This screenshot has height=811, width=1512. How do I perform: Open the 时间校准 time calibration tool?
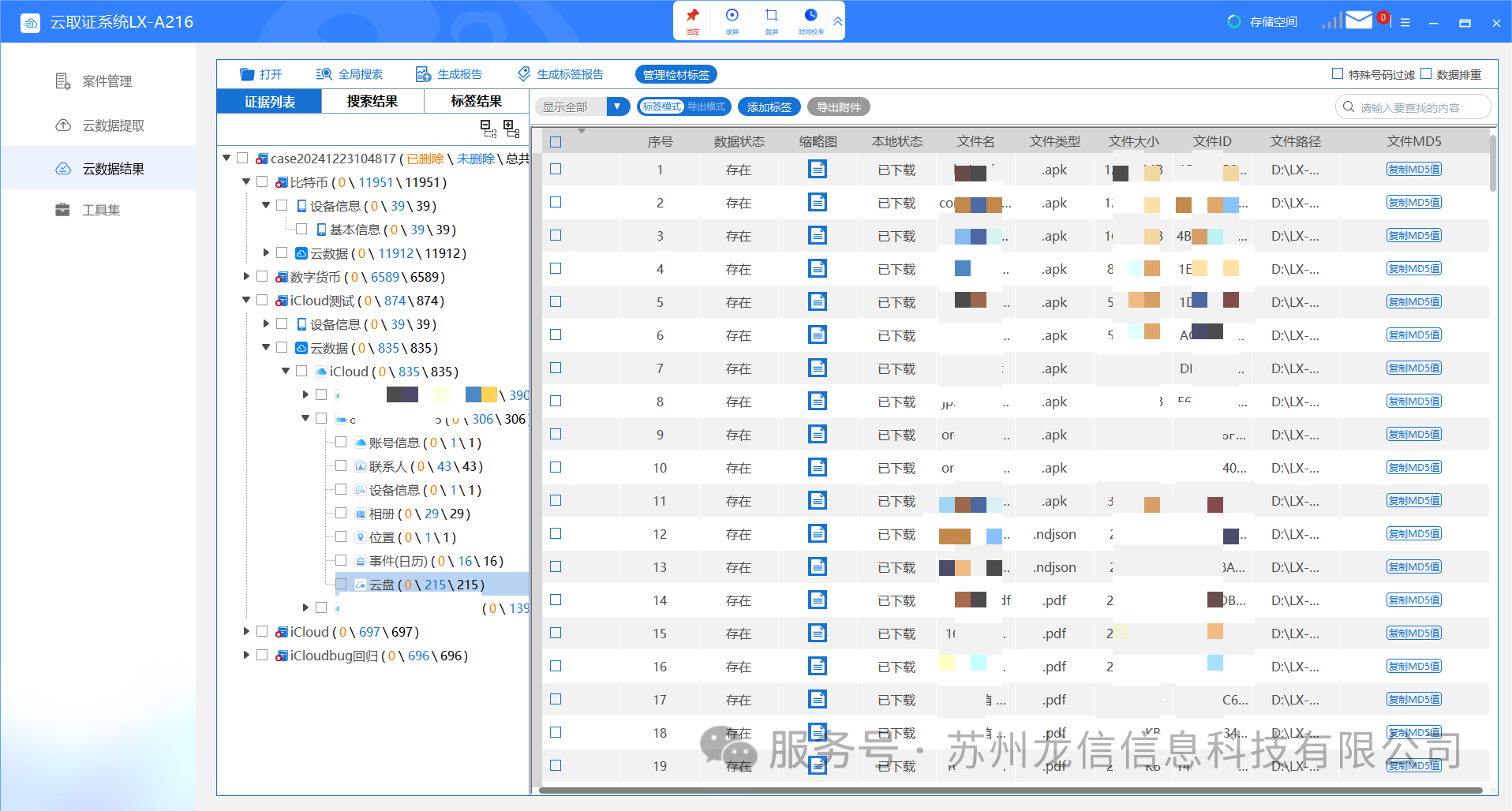point(810,18)
